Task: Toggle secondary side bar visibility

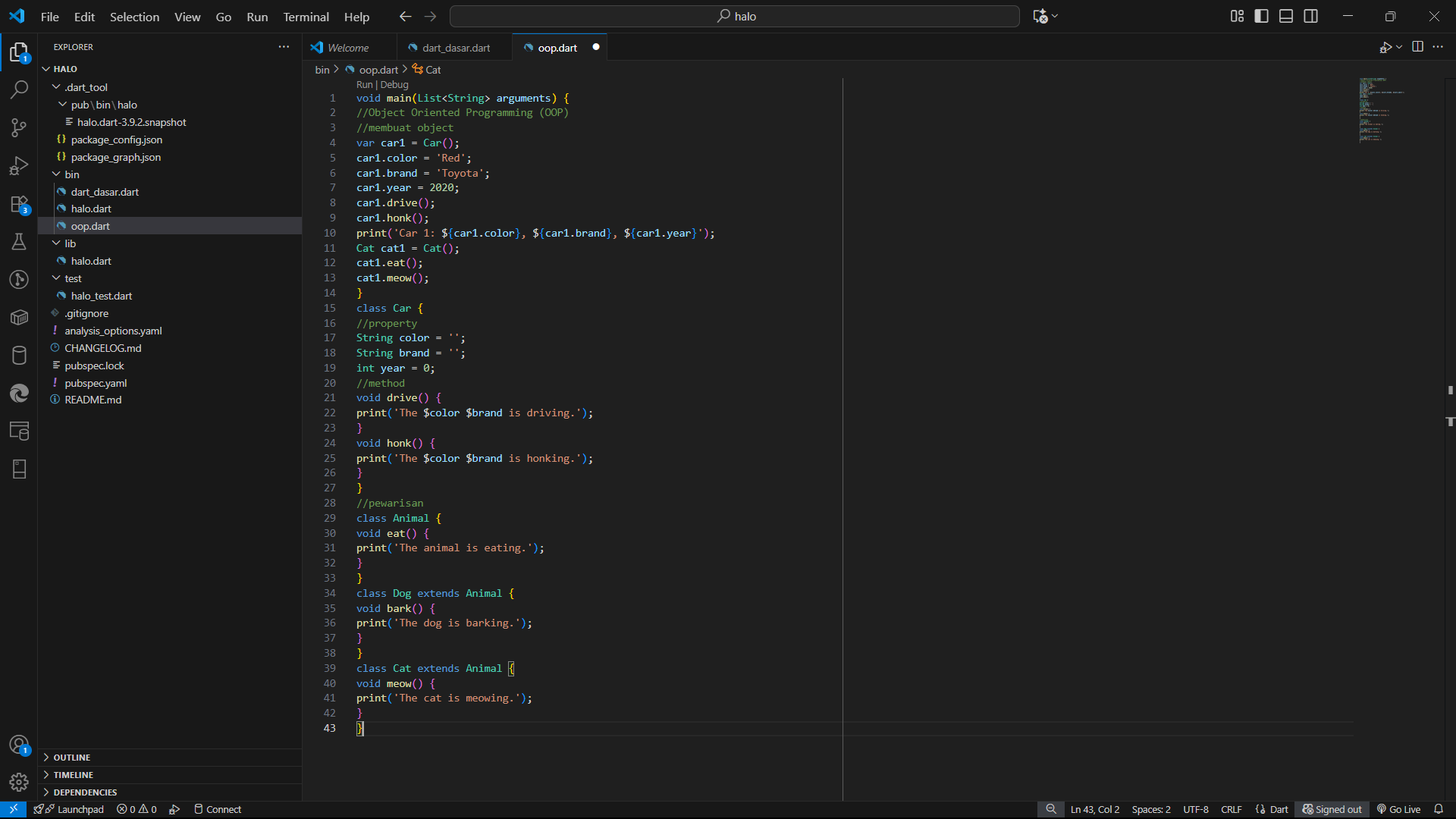Action: click(1311, 16)
